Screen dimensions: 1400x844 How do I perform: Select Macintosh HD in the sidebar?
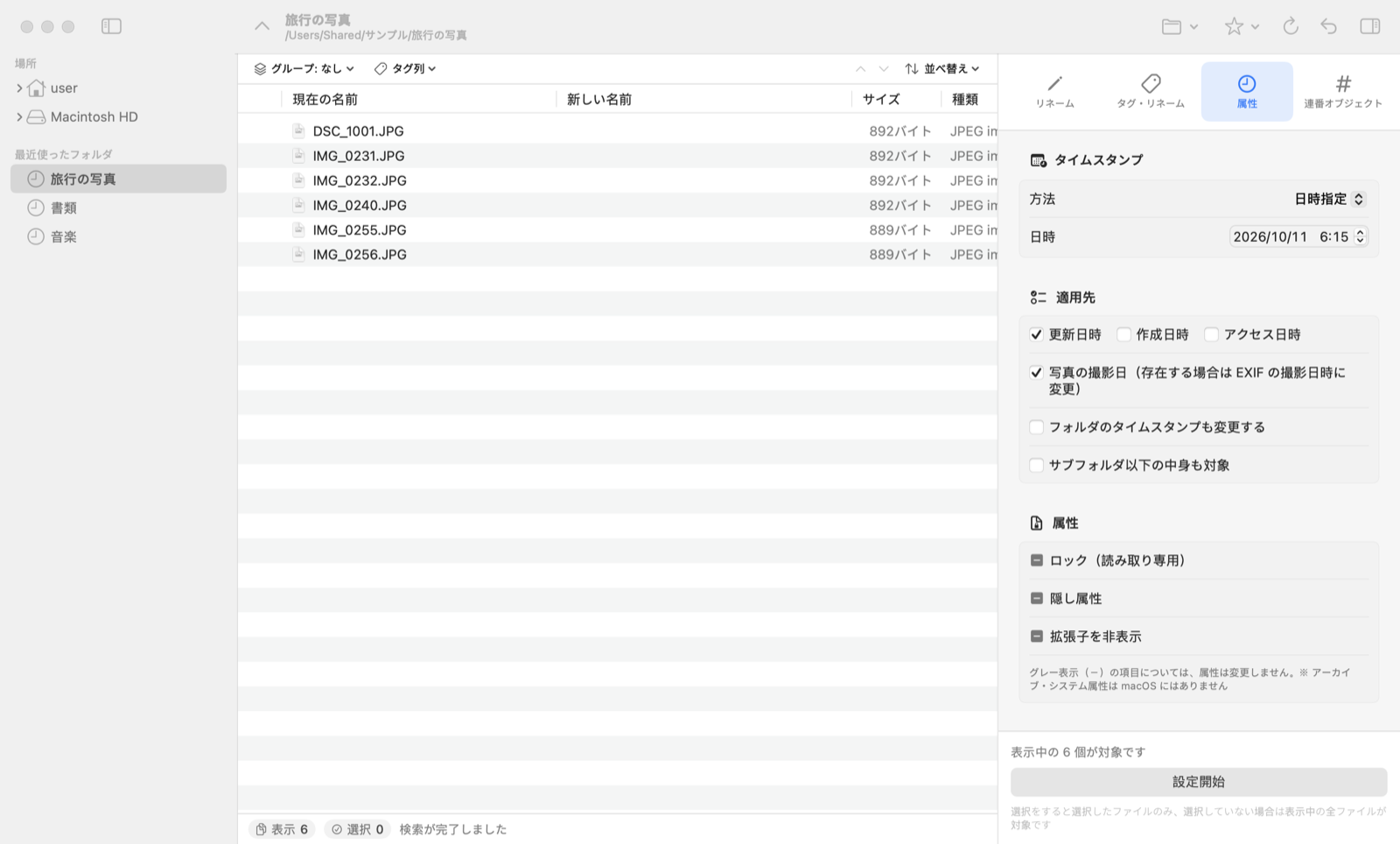pos(94,116)
